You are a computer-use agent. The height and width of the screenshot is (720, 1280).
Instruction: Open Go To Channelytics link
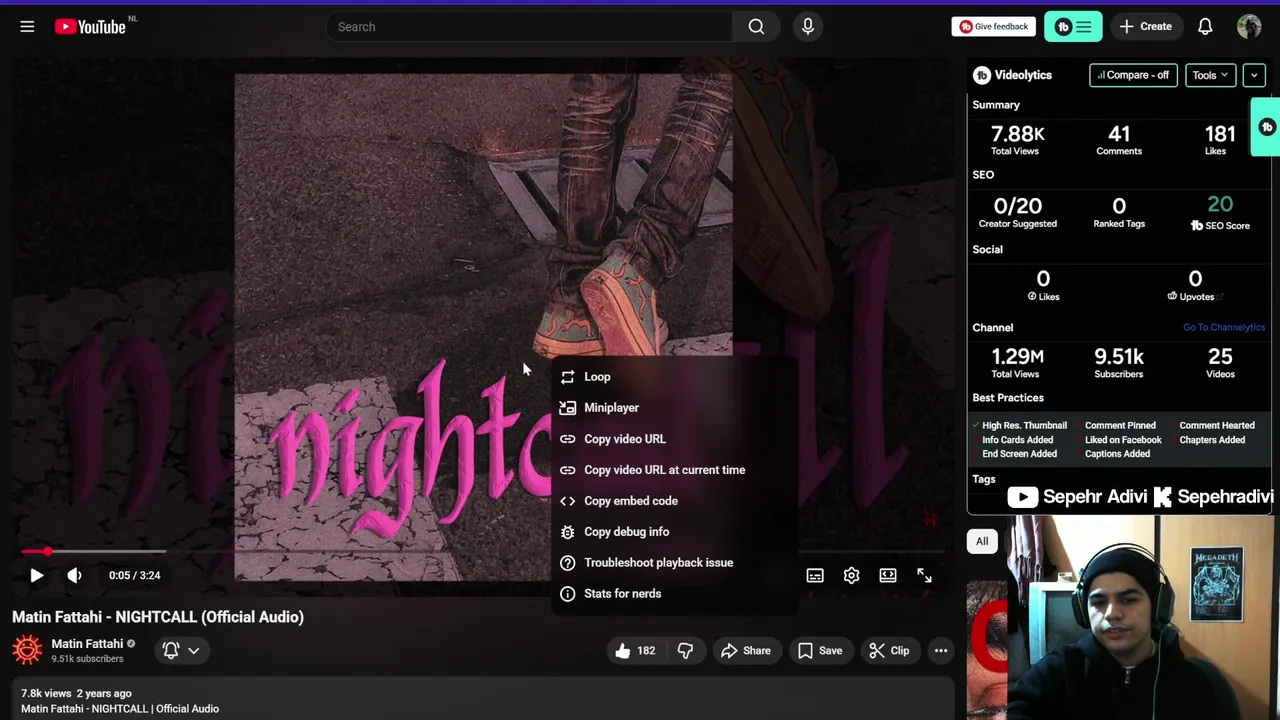(1224, 327)
